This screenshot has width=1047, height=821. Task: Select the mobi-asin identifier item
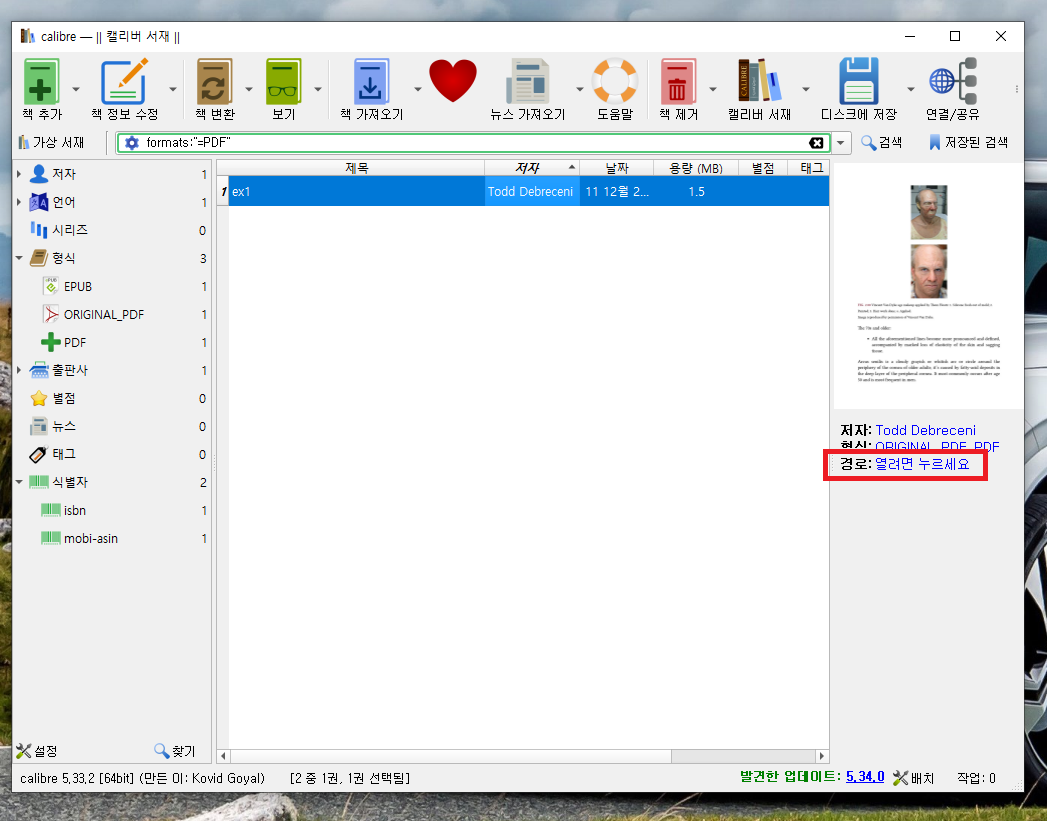pyautogui.click(x=79, y=539)
